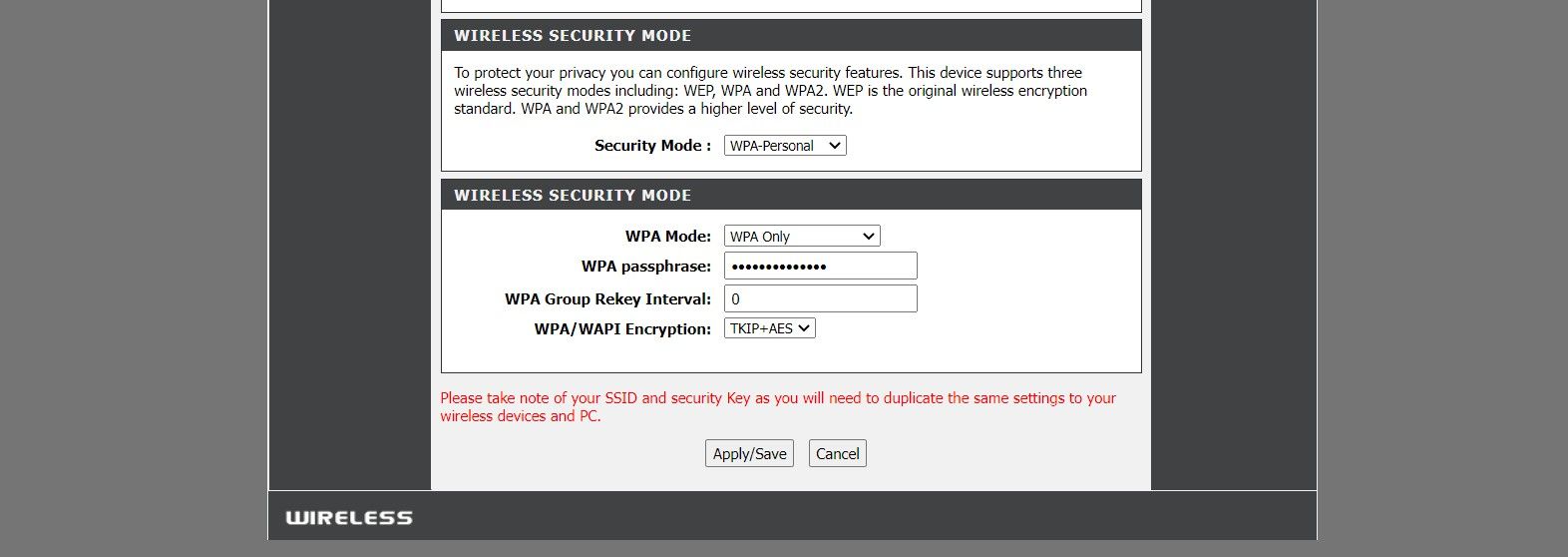Image resolution: width=1568 pixels, height=557 pixels.
Task: Focus the WPA Group Rekey Interval field
Action: point(820,298)
